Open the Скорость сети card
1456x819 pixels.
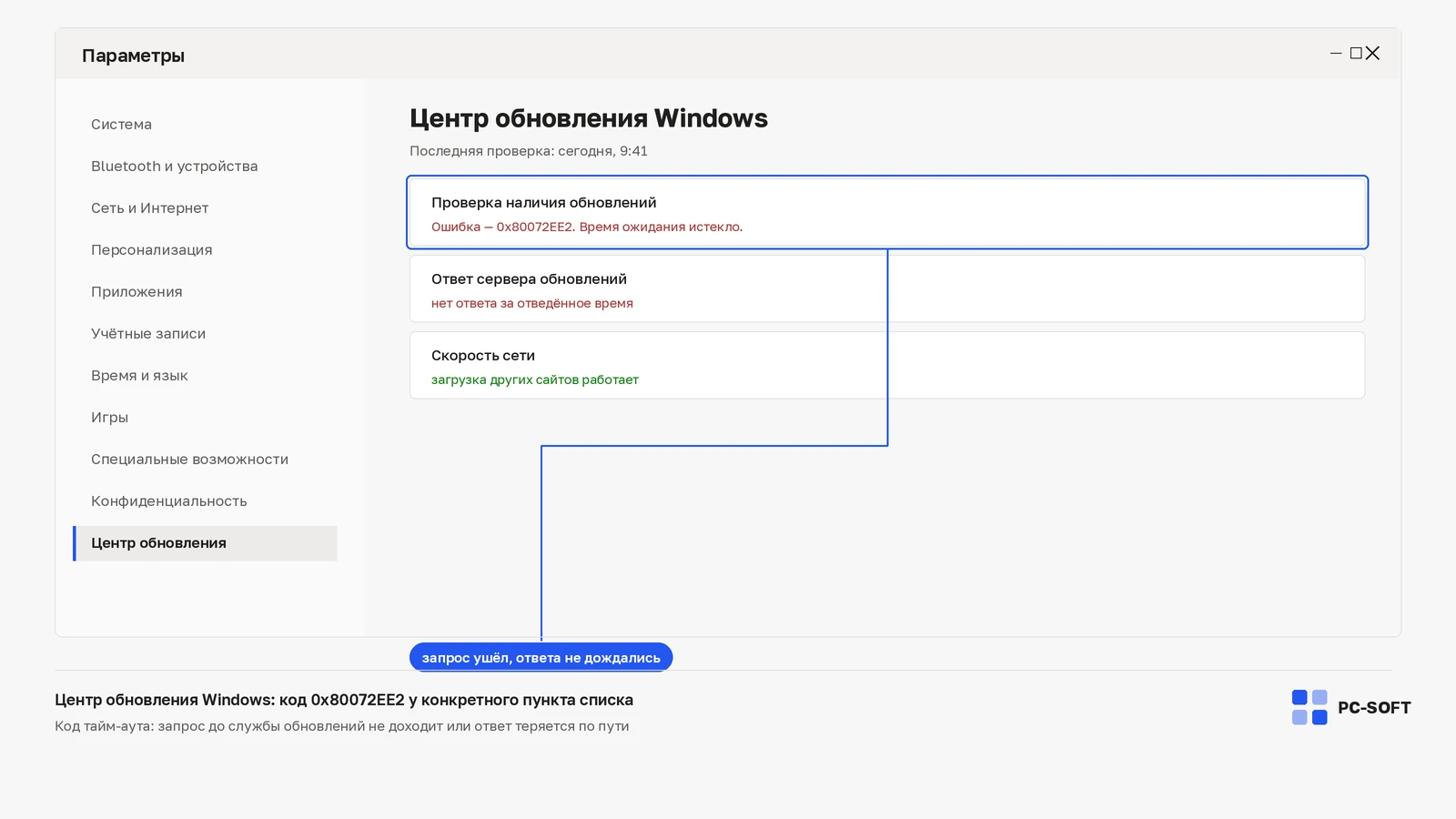pos(887,365)
